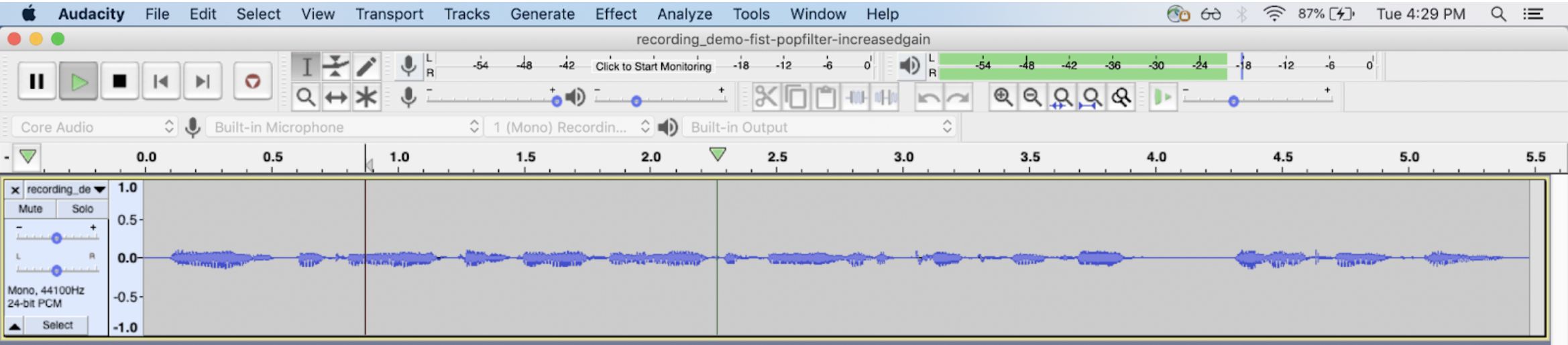
Task: Start recording with the Record button
Action: 252,81
